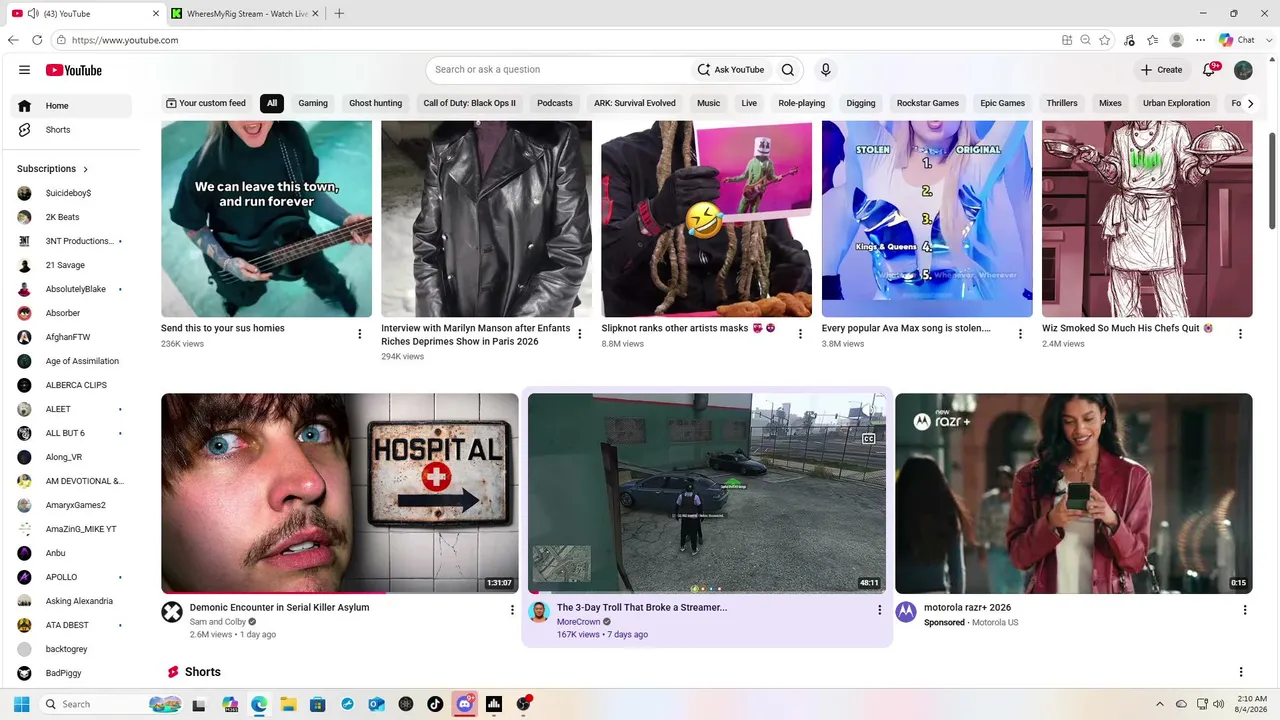Select the Gaming filter chip

point(313,103)
